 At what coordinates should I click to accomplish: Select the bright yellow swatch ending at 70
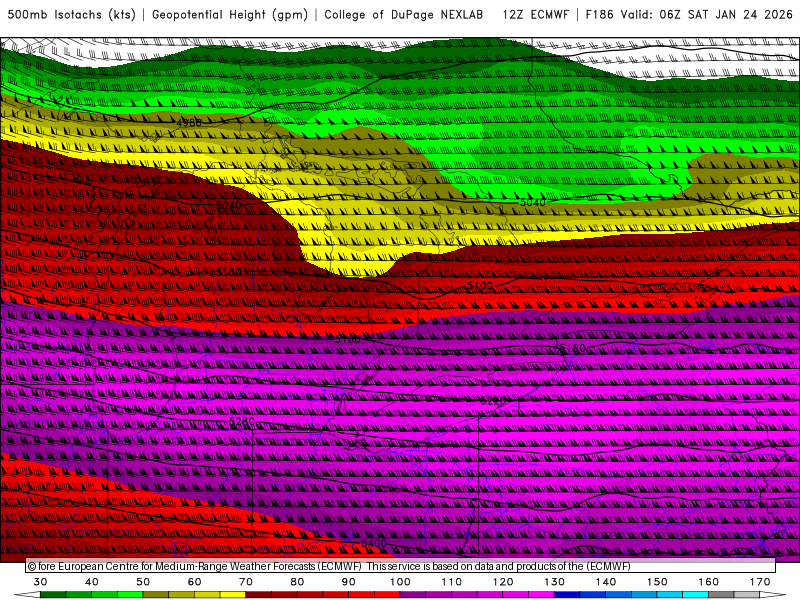(233, 595)
